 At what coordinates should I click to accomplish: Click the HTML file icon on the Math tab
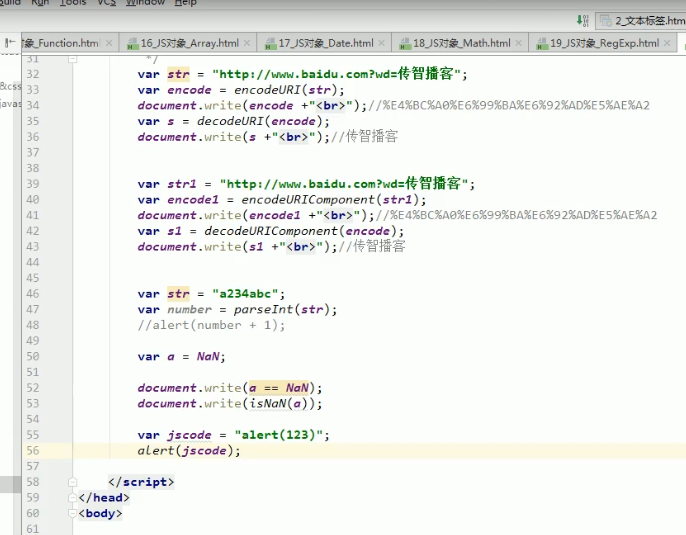(x=405, y=44)
